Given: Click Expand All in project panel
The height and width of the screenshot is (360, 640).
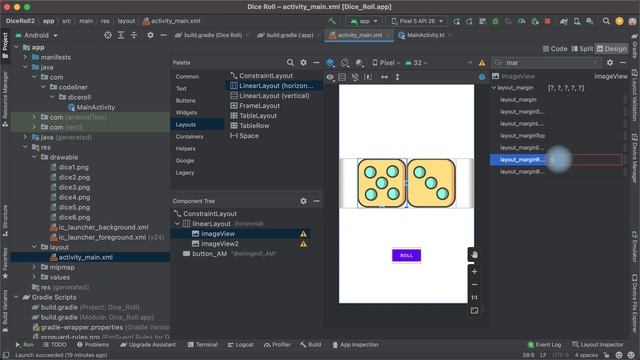Looking at the screenshot, I should (x=121, y=36).
